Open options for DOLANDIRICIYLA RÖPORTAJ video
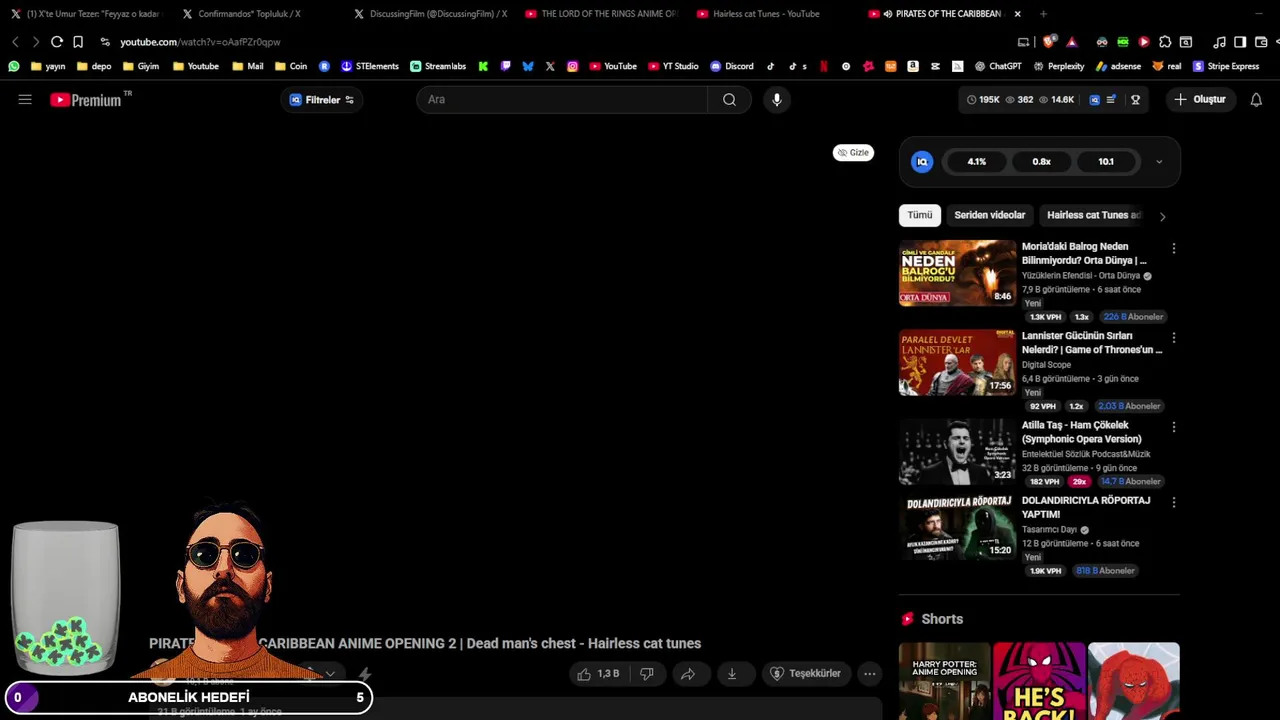The height and width of the screenshot is (720, 1280). tap(1174, 502)
